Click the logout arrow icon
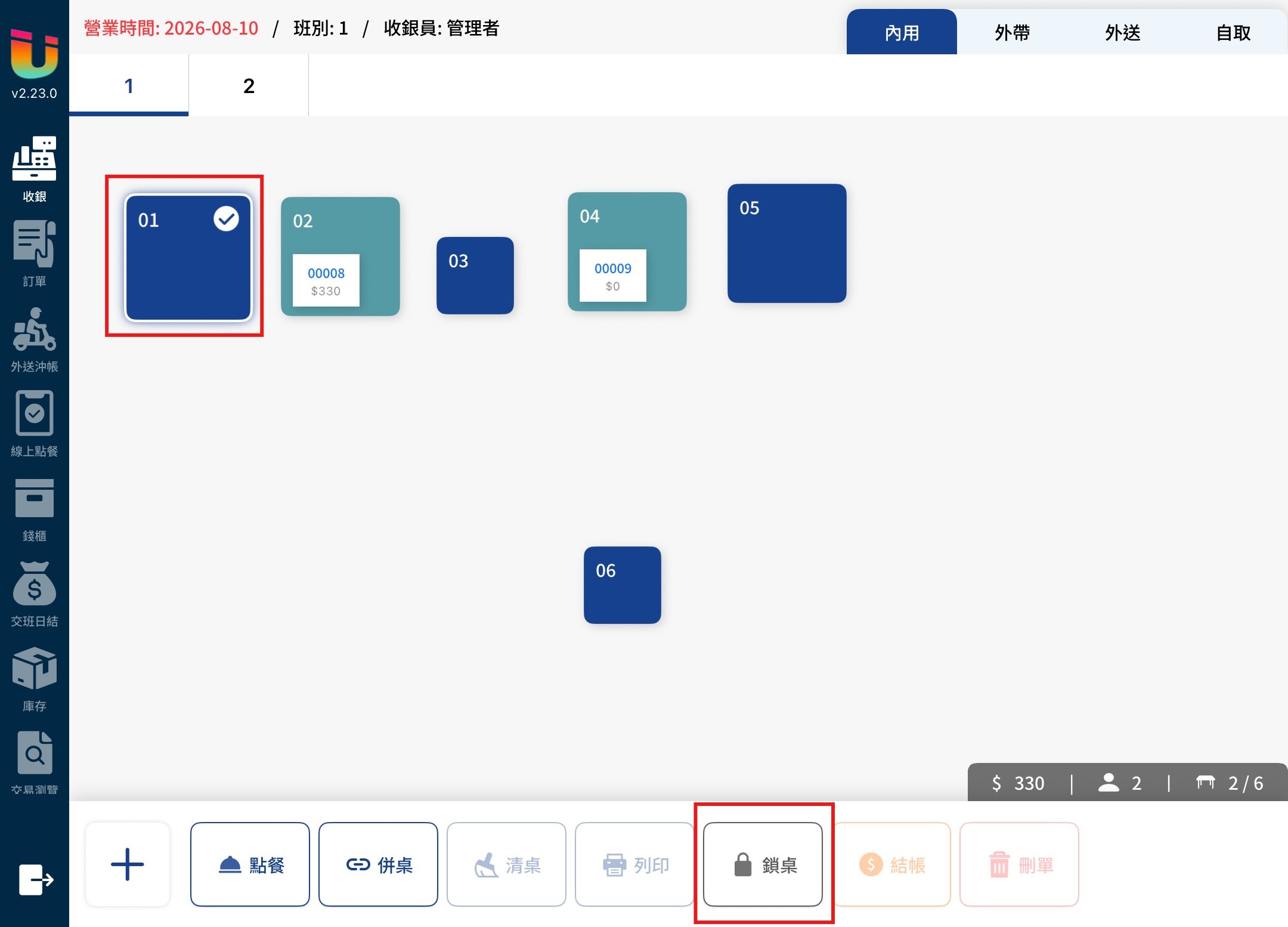1288x927 pixels. 36,879
